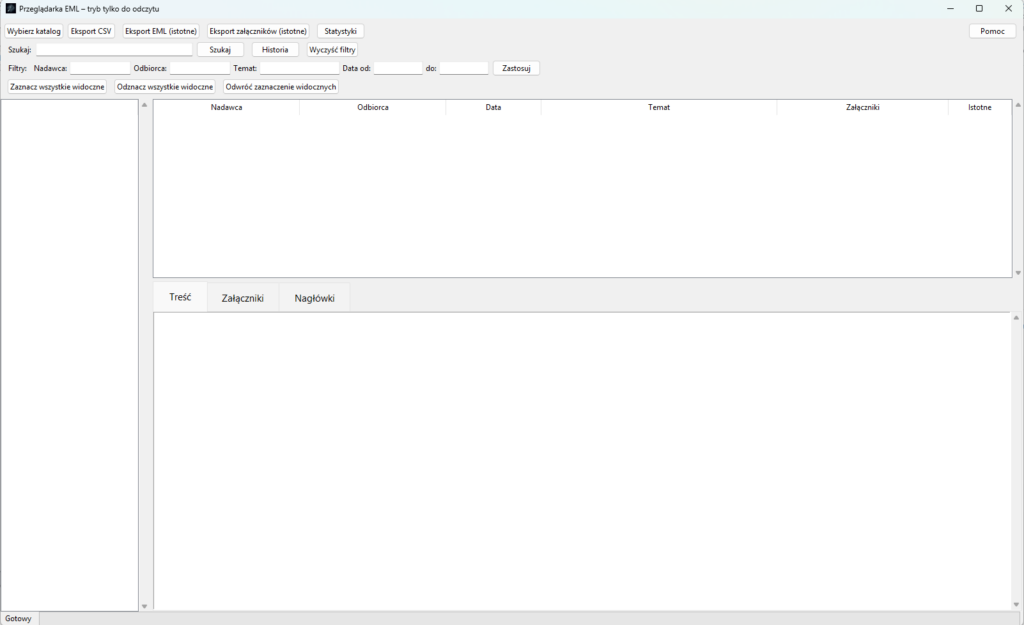The width and height of the screenshot is (1024, 625).
Task: Switch to the Treść tab
Action: pos(180,297)
